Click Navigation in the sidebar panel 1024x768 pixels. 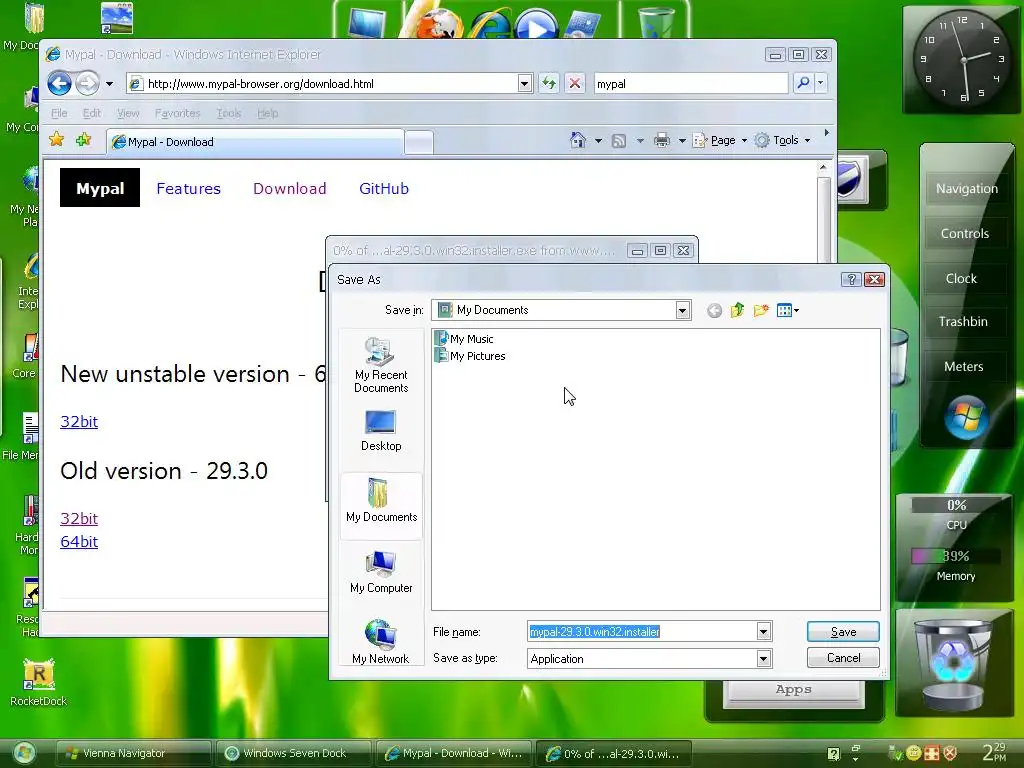[967, 189]
